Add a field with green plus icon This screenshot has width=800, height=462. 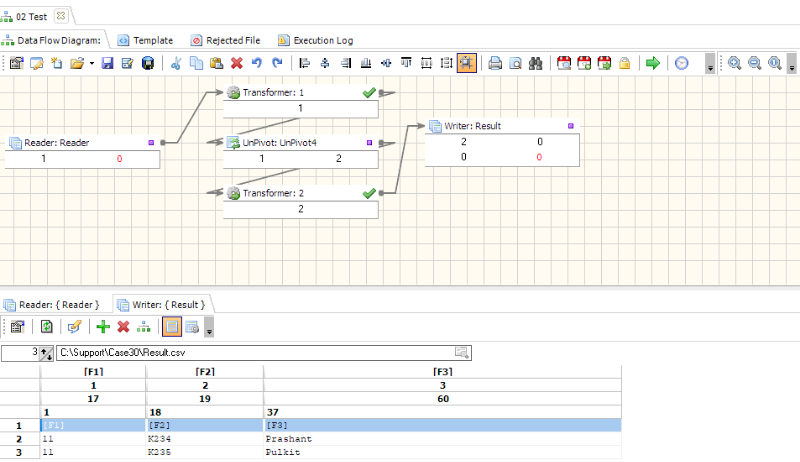tap(103, 327)
